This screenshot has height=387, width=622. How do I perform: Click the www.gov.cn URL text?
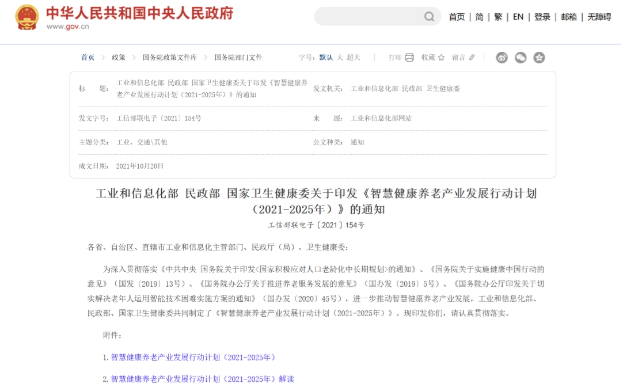point(67,27)
